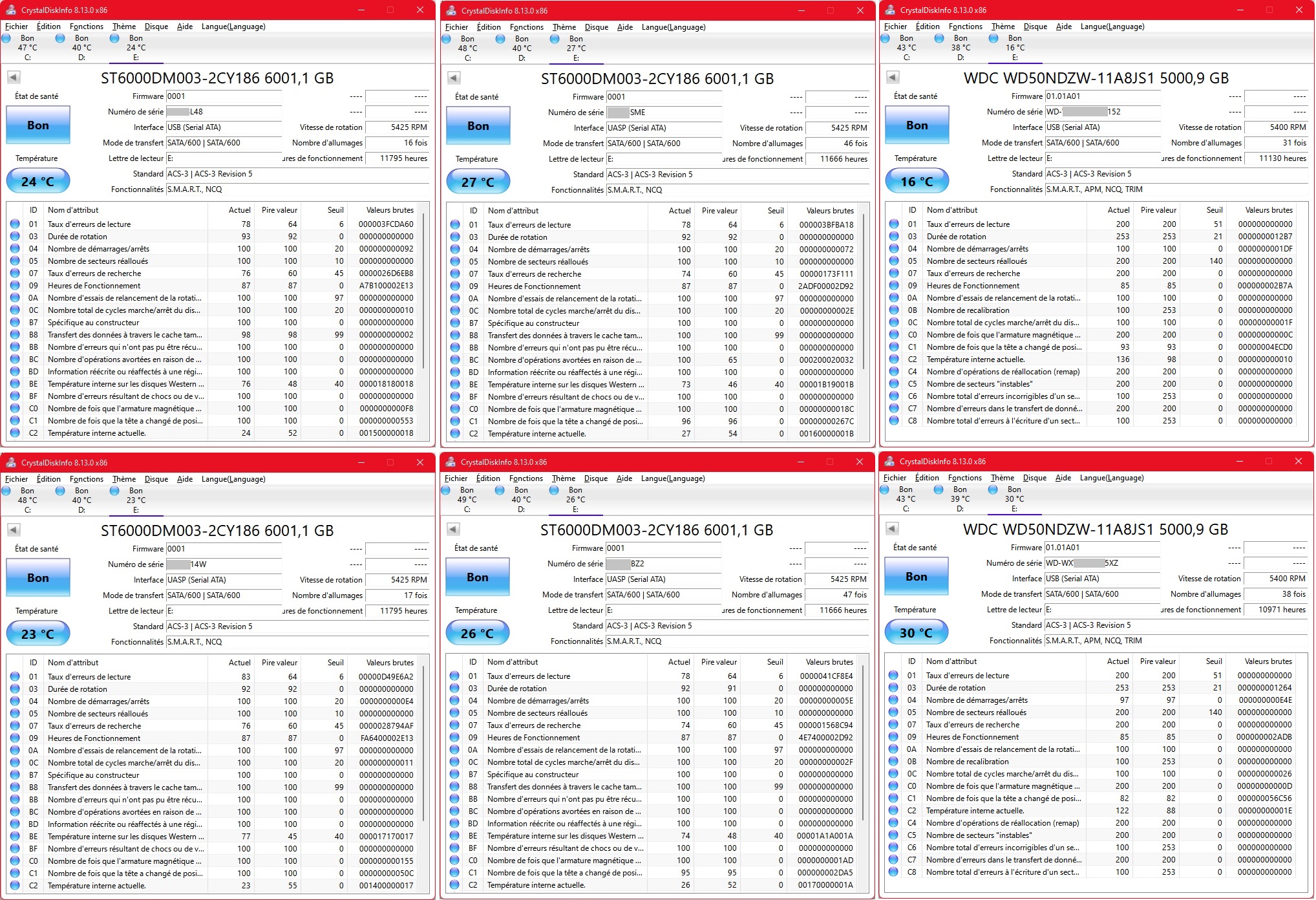Viewport: 1316px width, 900px height.
Task: Click the status orb of the row with raw value 00000004ECD0
Action: (x=894, y=347)
